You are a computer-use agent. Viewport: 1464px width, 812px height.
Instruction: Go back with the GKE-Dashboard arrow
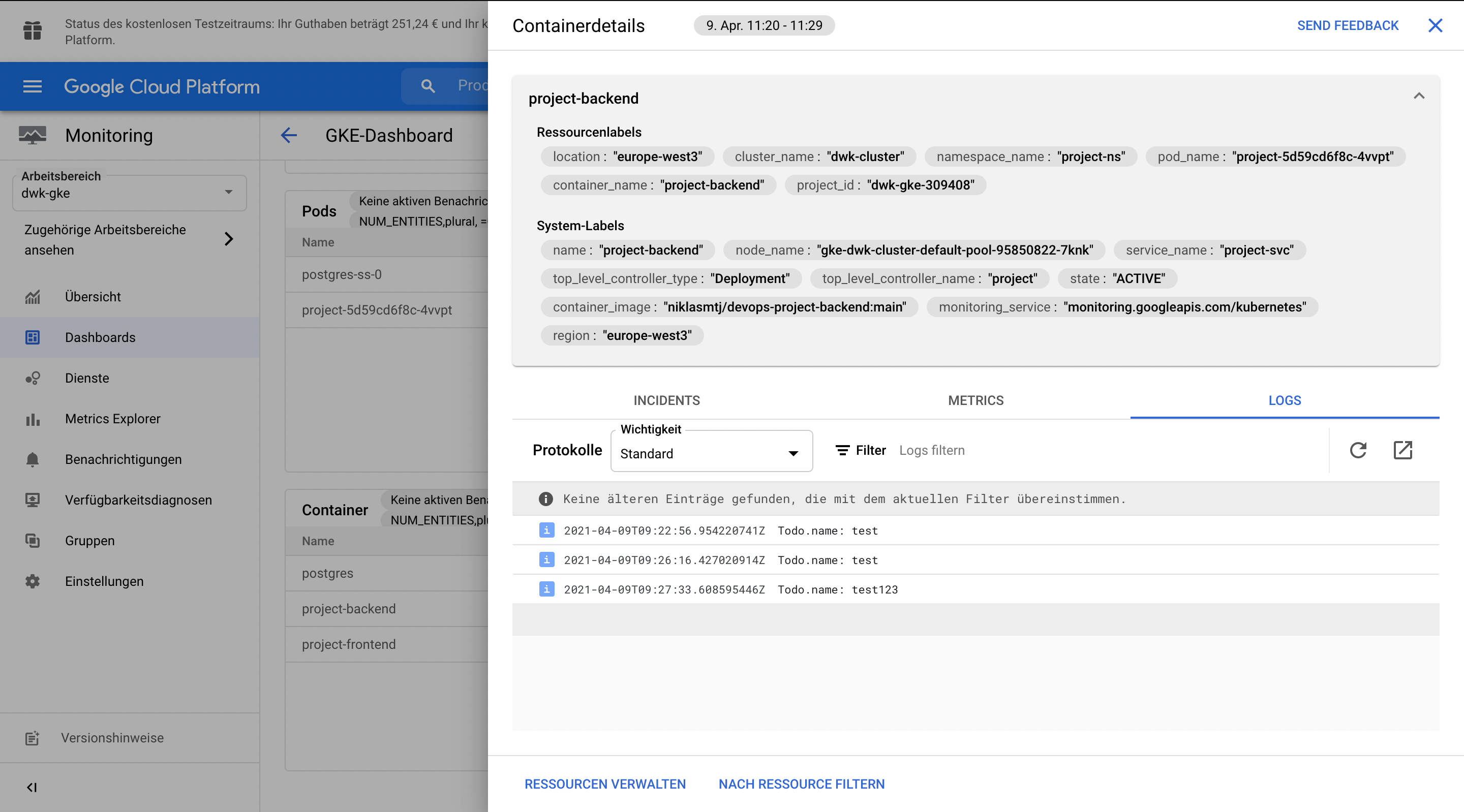click(x=289, y=135)
